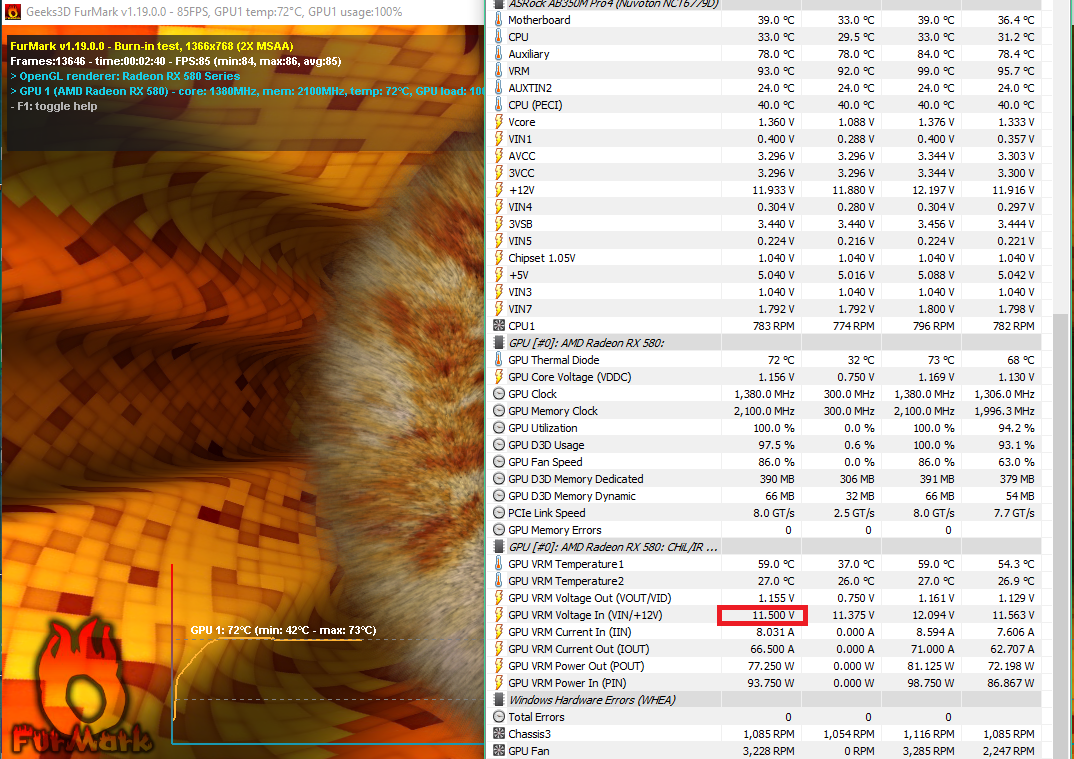1074x759 pixels.
Task: Click the GPU Clock circle icon
Action: point(499,394)
